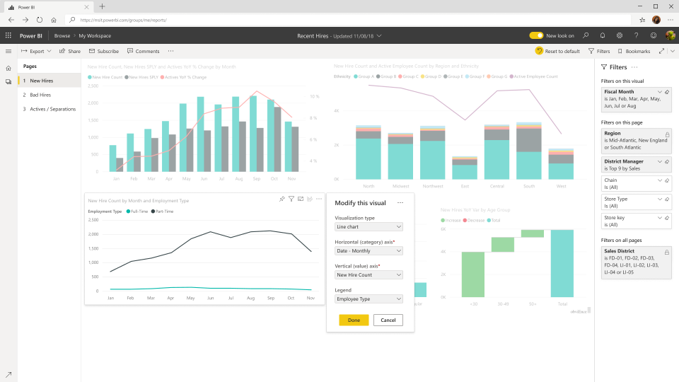Open user profile avatar in Power BI
The width and height of the screenshot is (679, 382).
670,36
